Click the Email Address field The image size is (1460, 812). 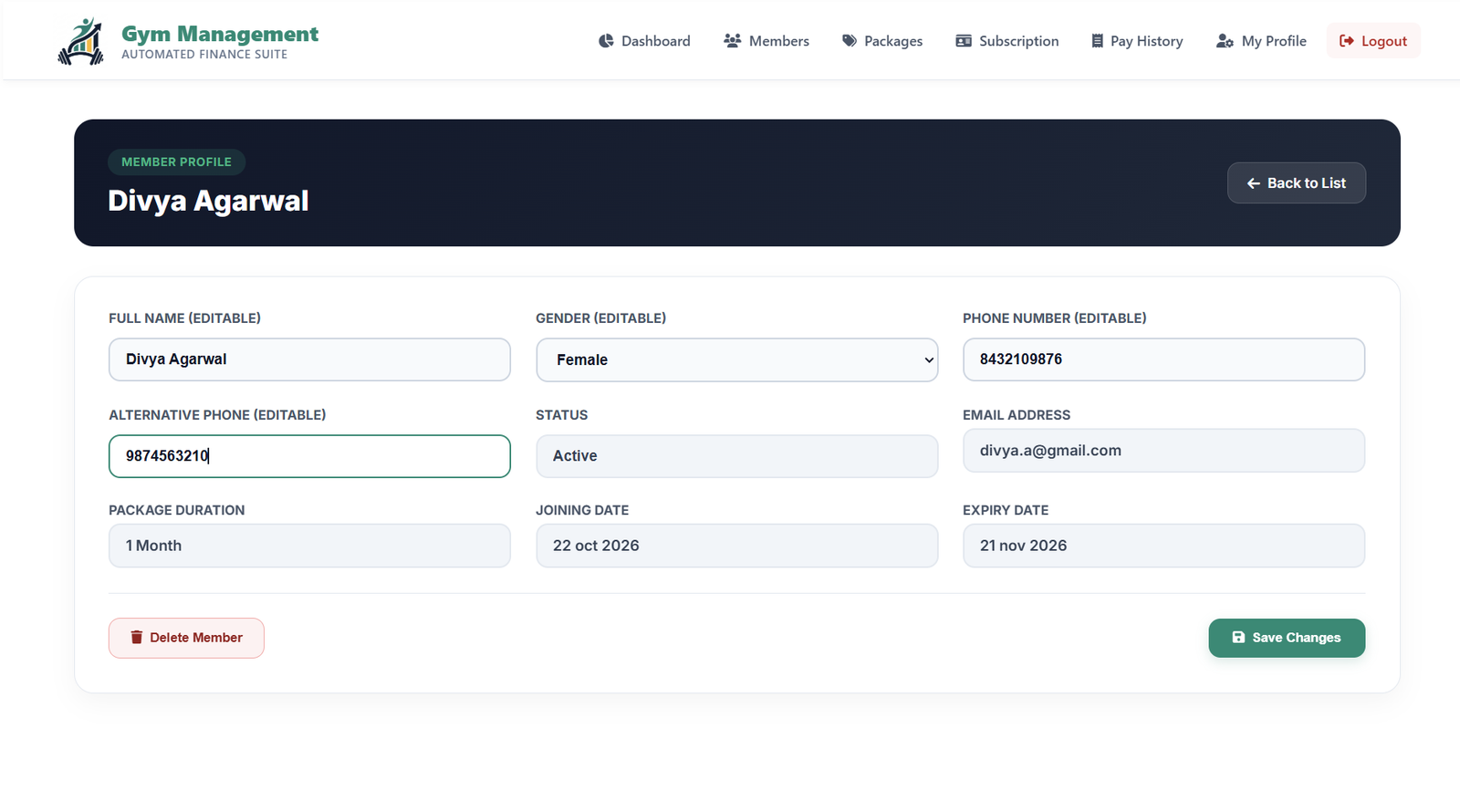pos(1164,451)
